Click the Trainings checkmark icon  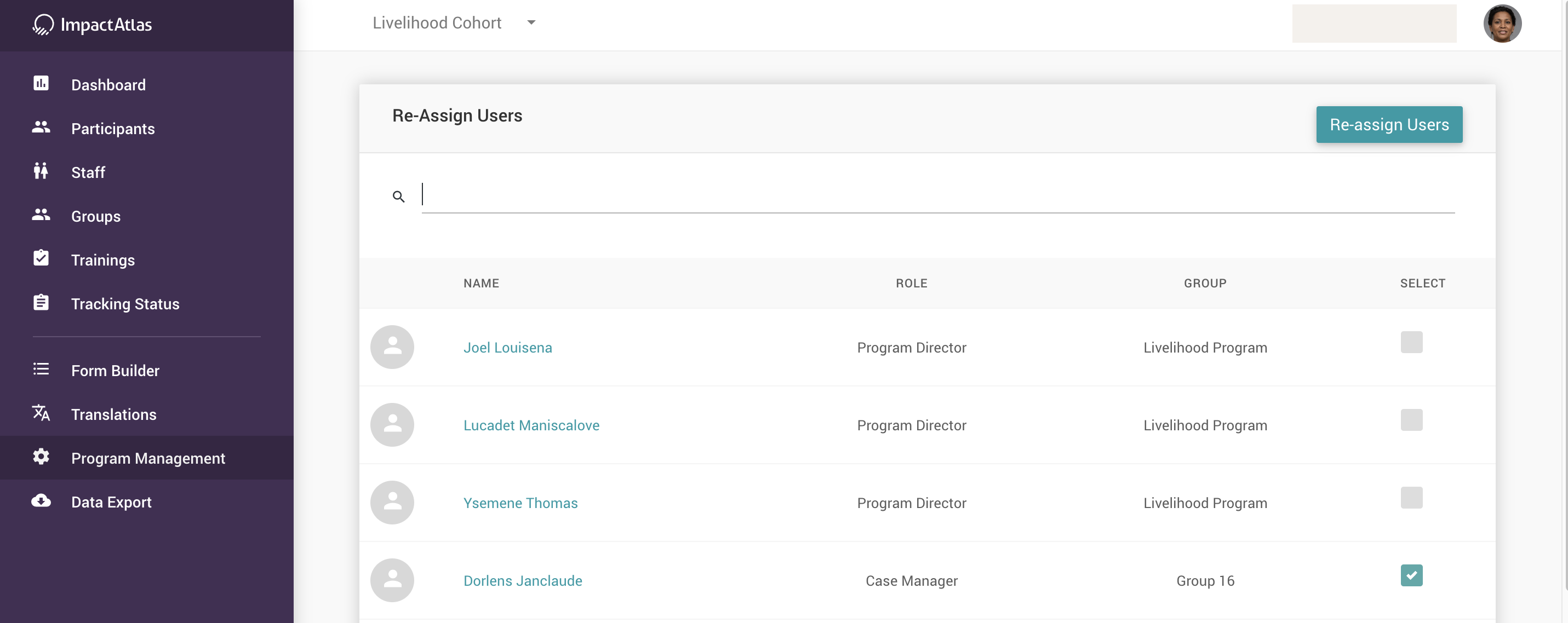click(x=41, y=258)
